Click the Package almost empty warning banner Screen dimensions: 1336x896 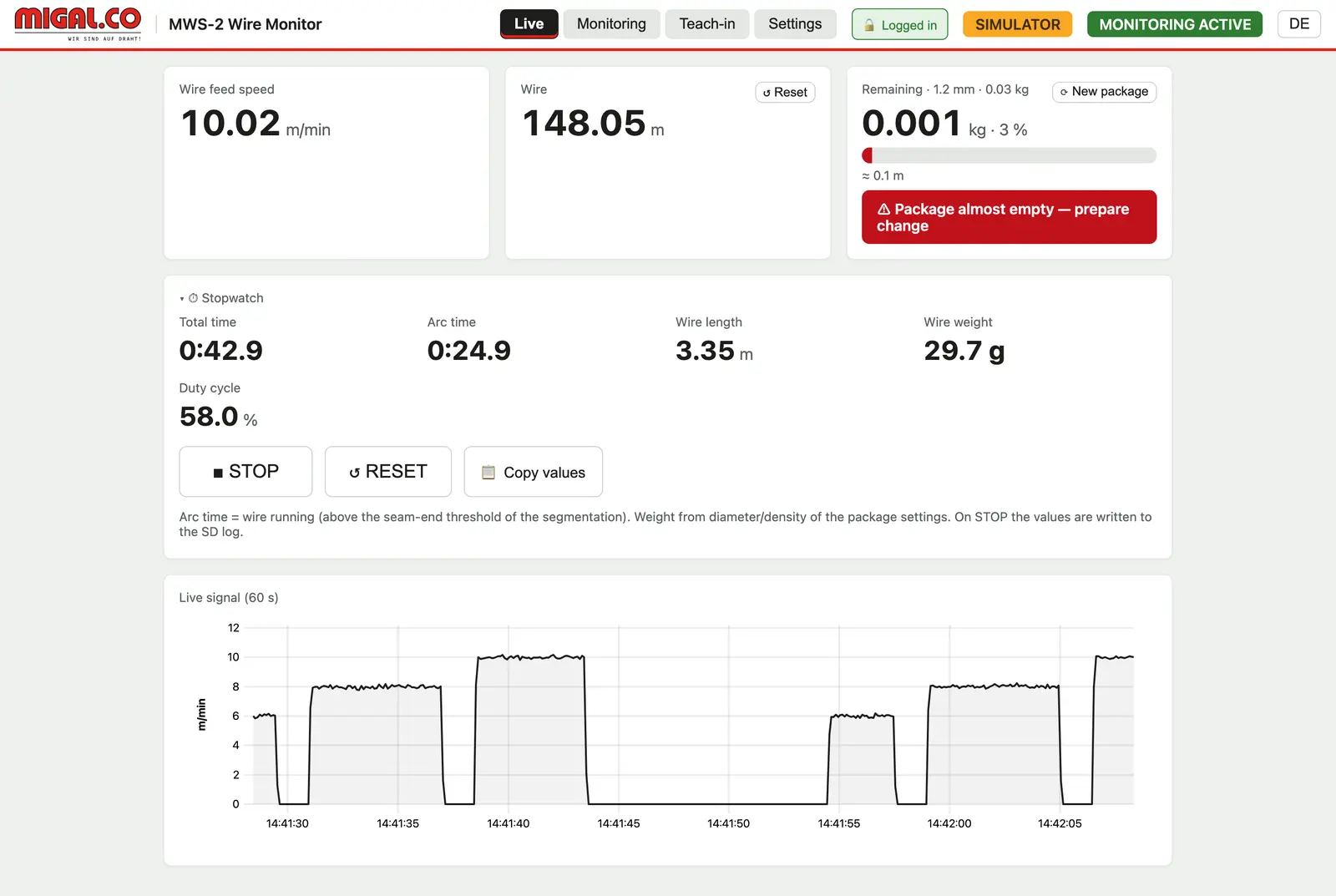(x=1009, y=217)
